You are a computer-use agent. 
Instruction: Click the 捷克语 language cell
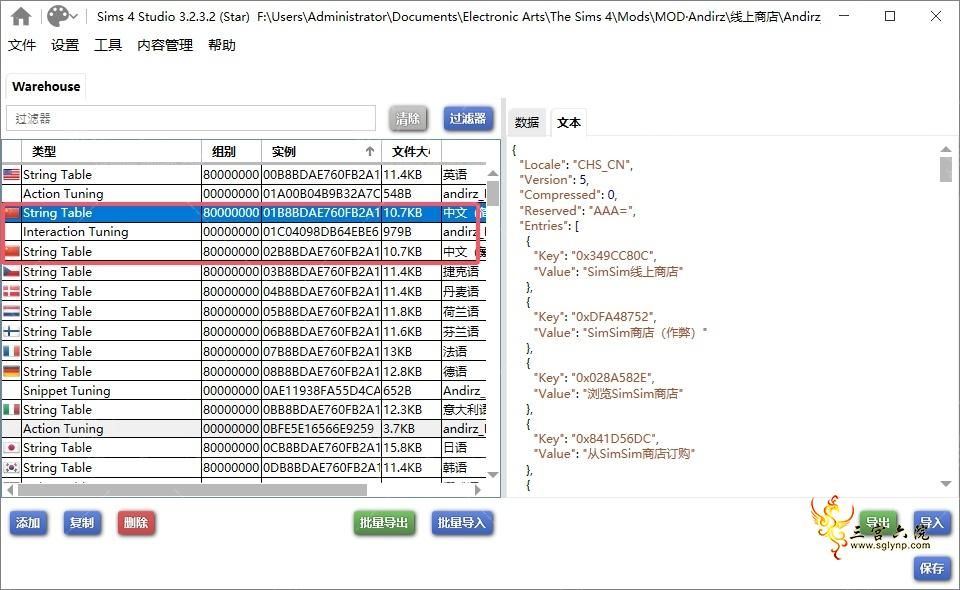pos(461,271)
